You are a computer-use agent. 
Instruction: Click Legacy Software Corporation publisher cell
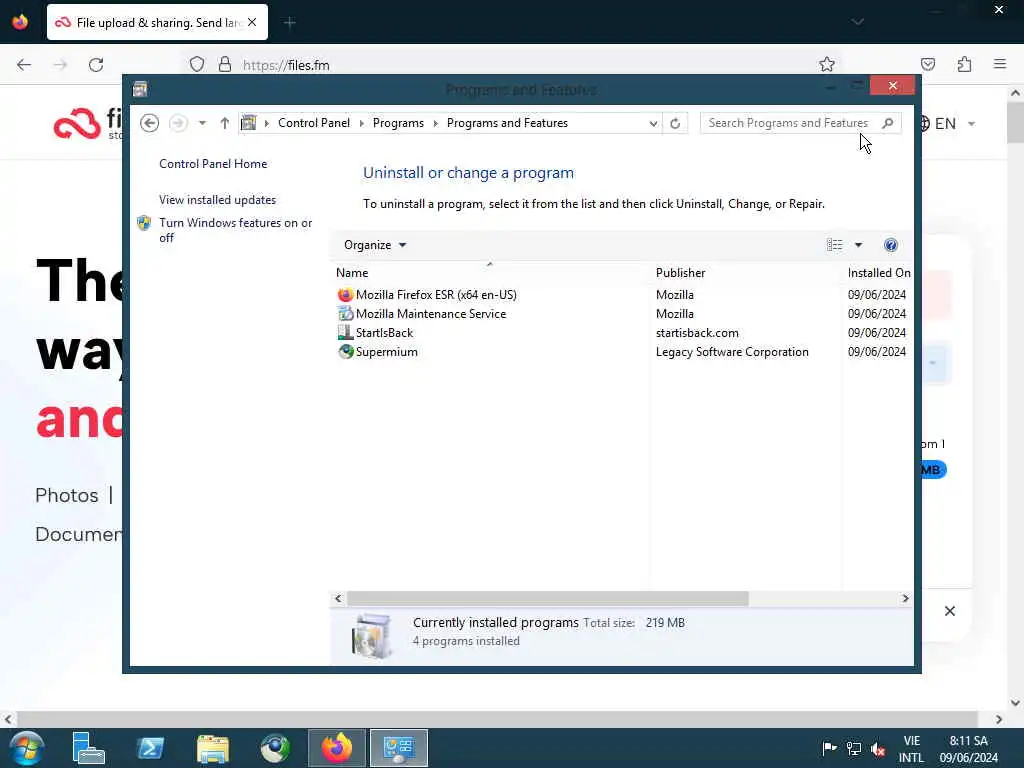[732, 352]
